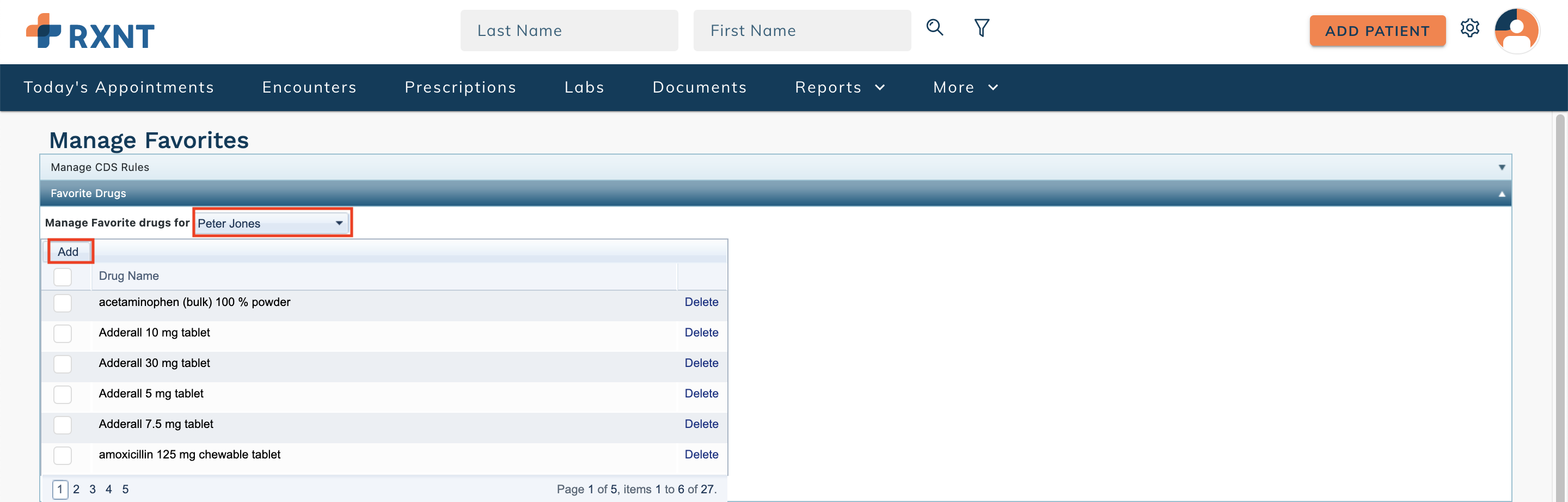The width and height of the screenshot is (1568, 502).
Task: Click the ADD PATIENT button
Action: point(1377,31)
